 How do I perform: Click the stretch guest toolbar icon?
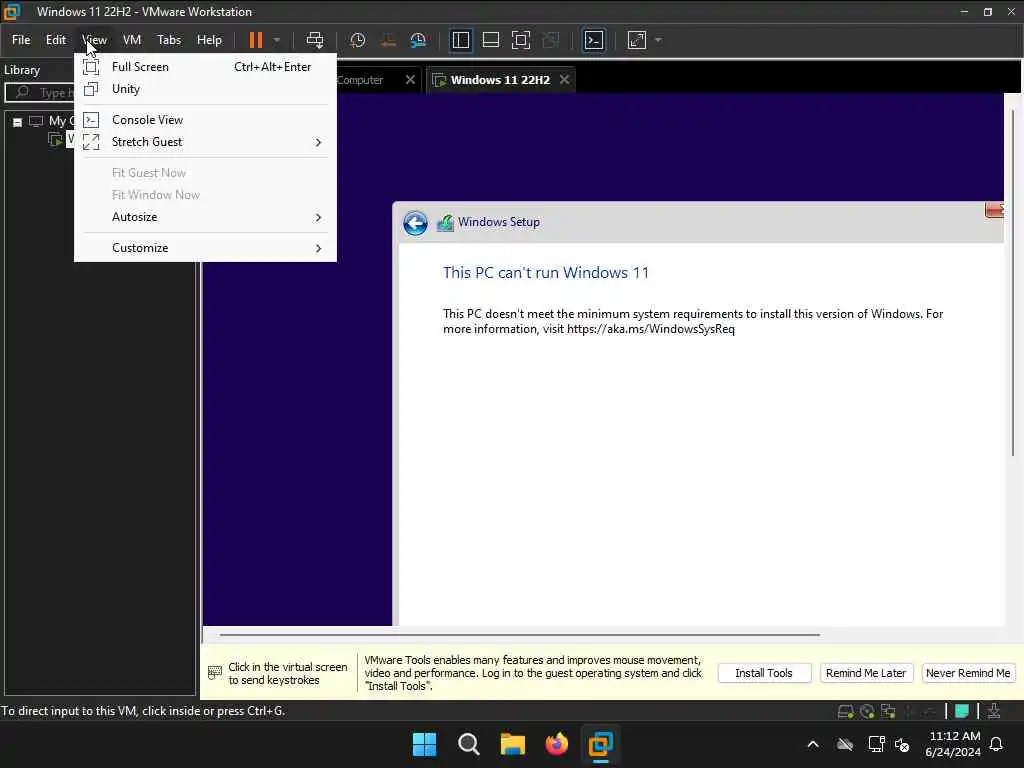click(637, 40)
